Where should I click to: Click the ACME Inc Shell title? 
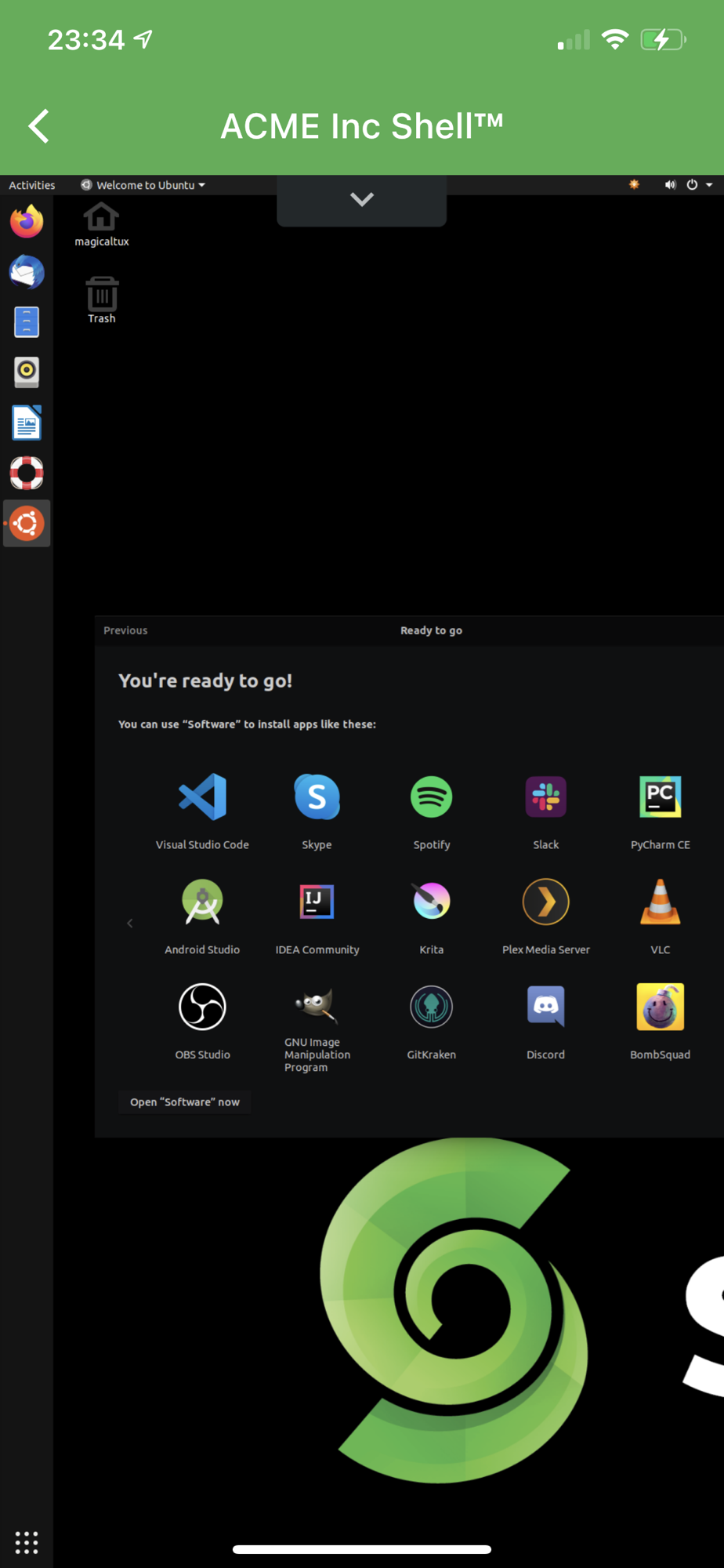tap(362, 126)
